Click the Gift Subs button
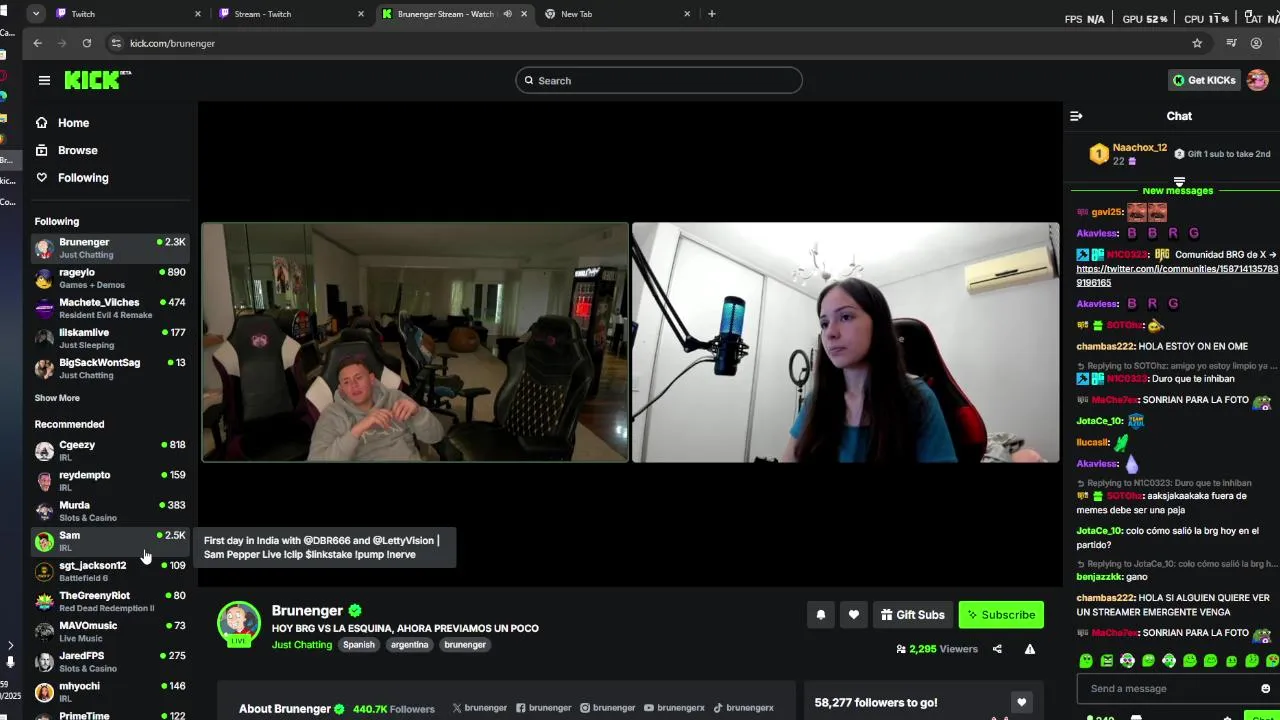The image size is (1280, 720). (912, 615)
